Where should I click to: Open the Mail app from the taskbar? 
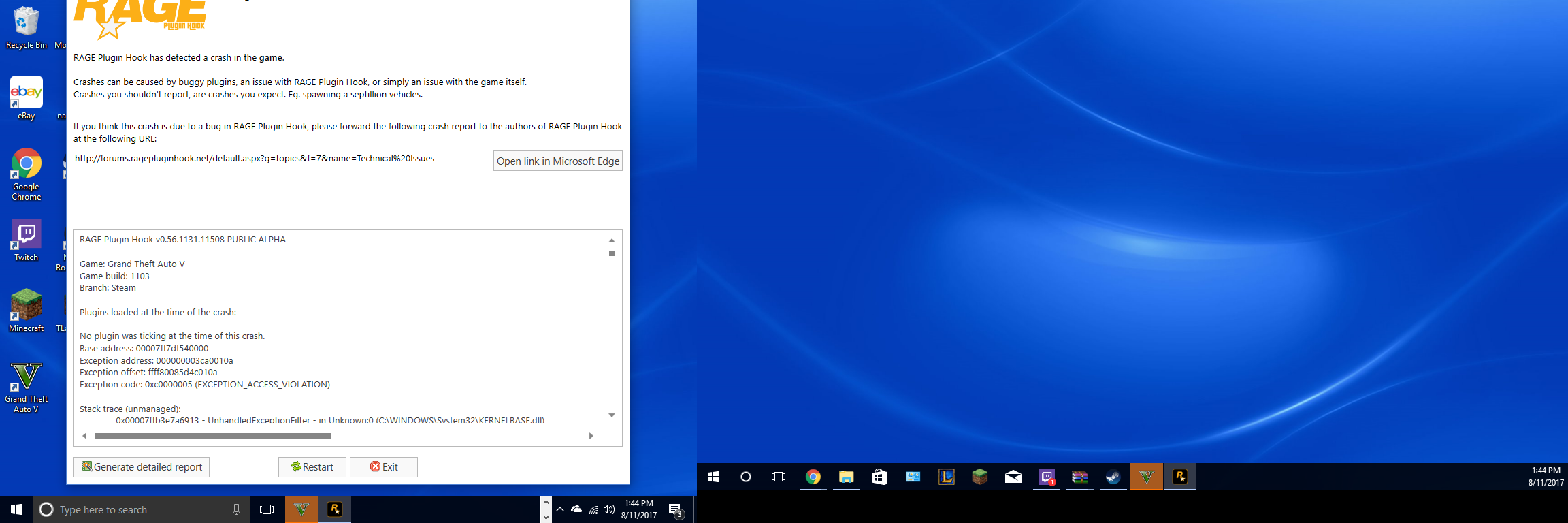tap(1013, 477)
